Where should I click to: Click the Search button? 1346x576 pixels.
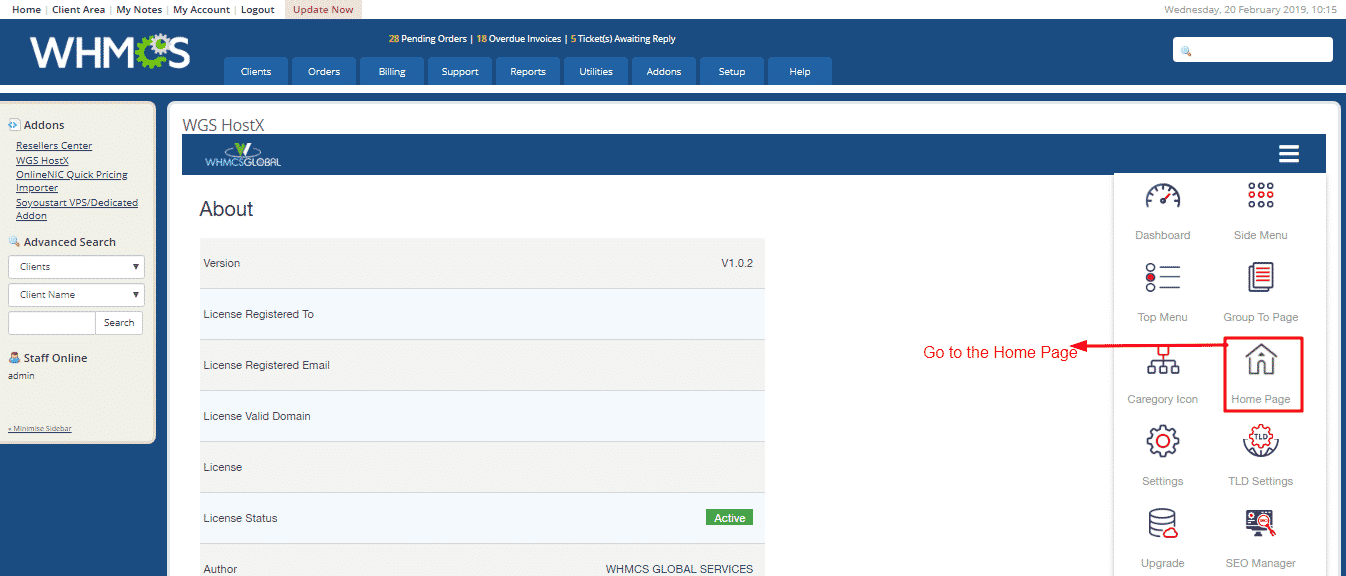click(118, 322)
